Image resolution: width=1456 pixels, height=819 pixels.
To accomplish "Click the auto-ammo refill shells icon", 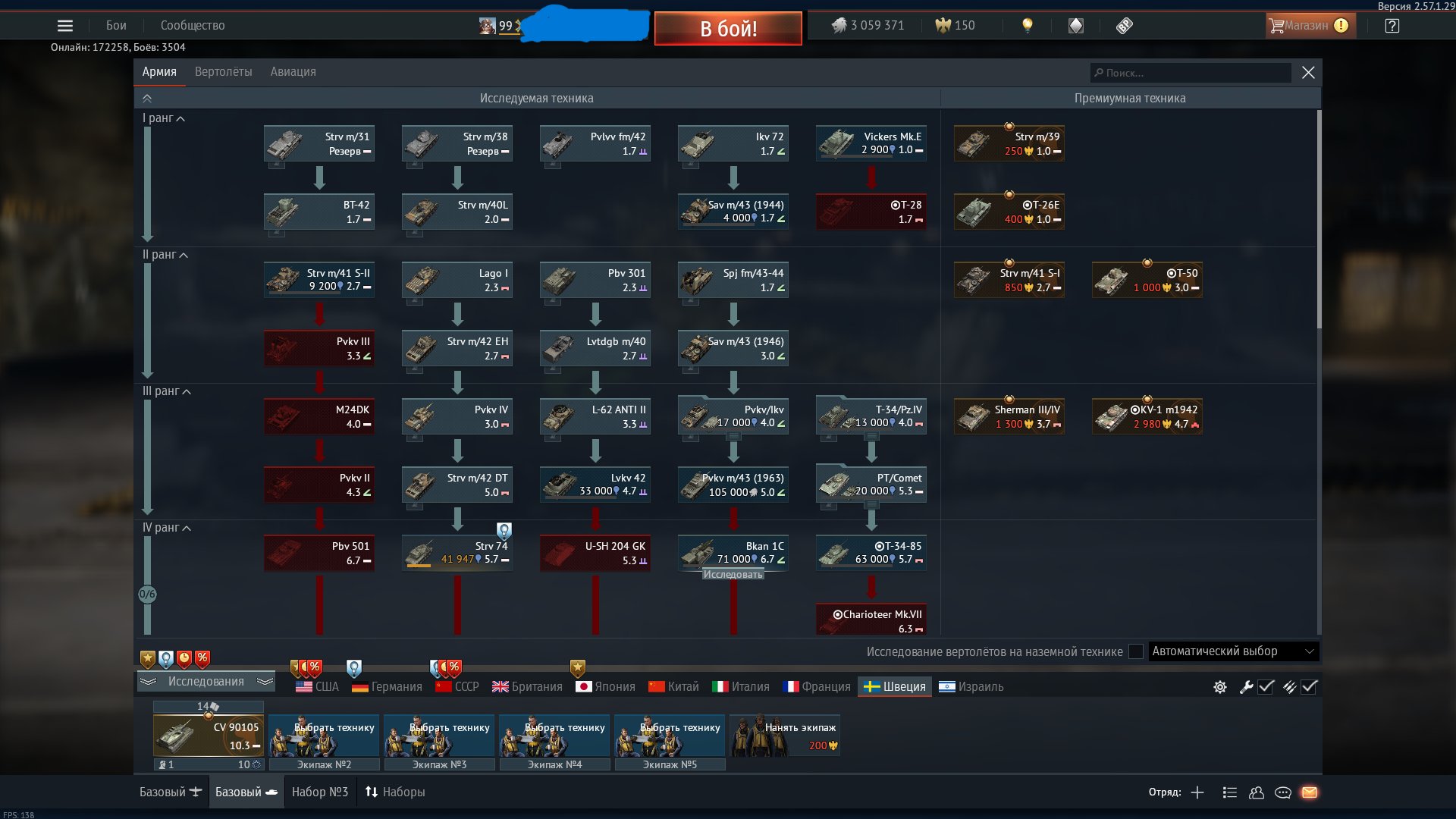I will 1289,687.
